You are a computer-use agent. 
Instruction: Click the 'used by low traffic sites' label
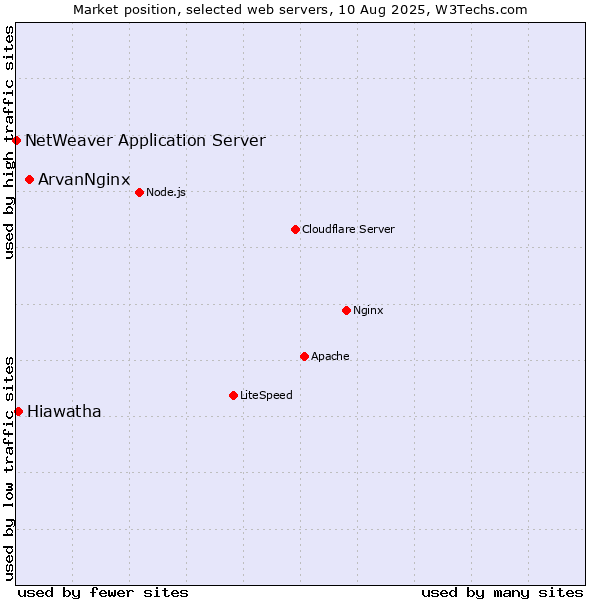pyautogui.click(x=8, y=470)
